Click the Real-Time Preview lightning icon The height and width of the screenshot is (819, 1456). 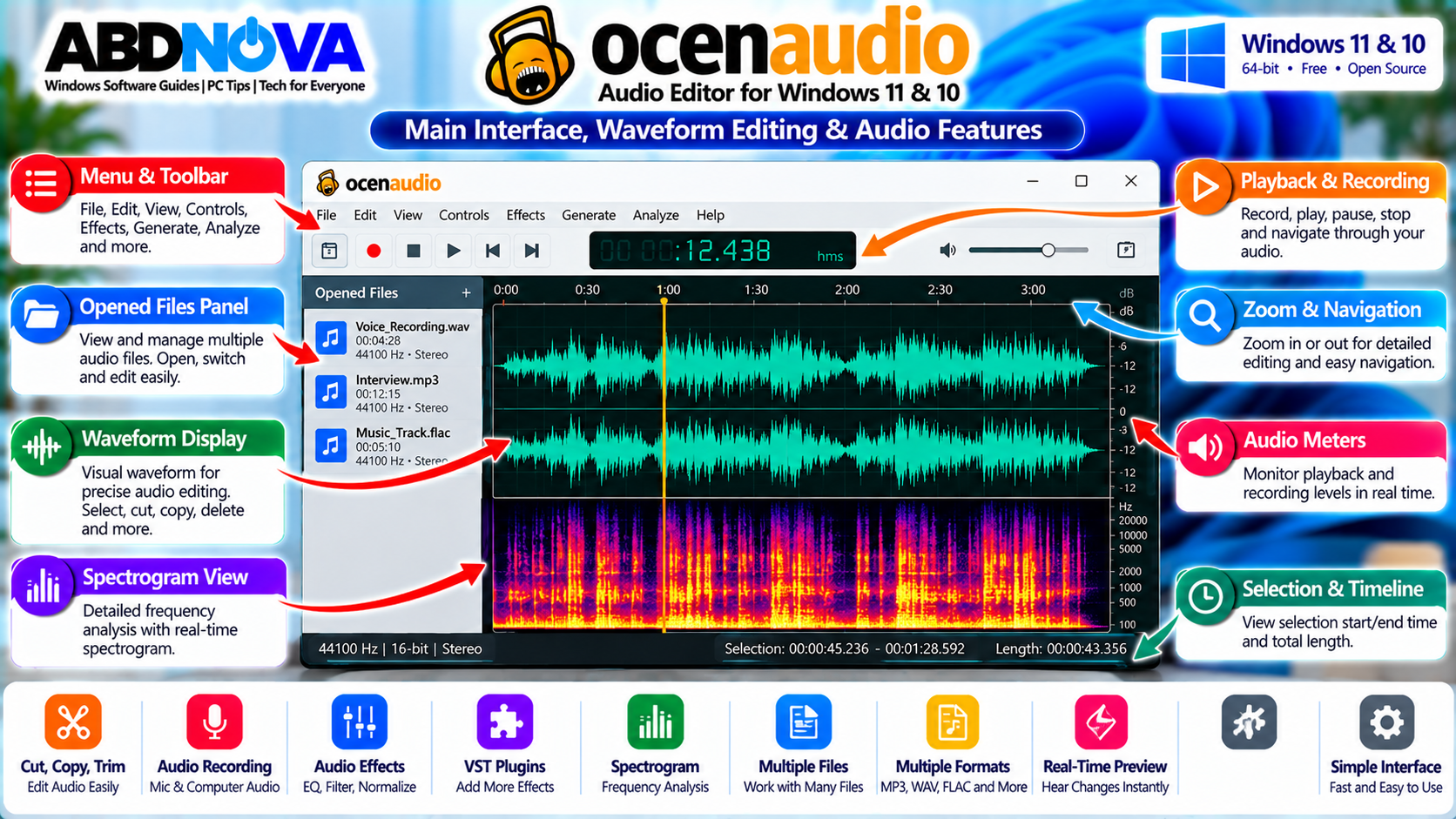click(1102, 722)
